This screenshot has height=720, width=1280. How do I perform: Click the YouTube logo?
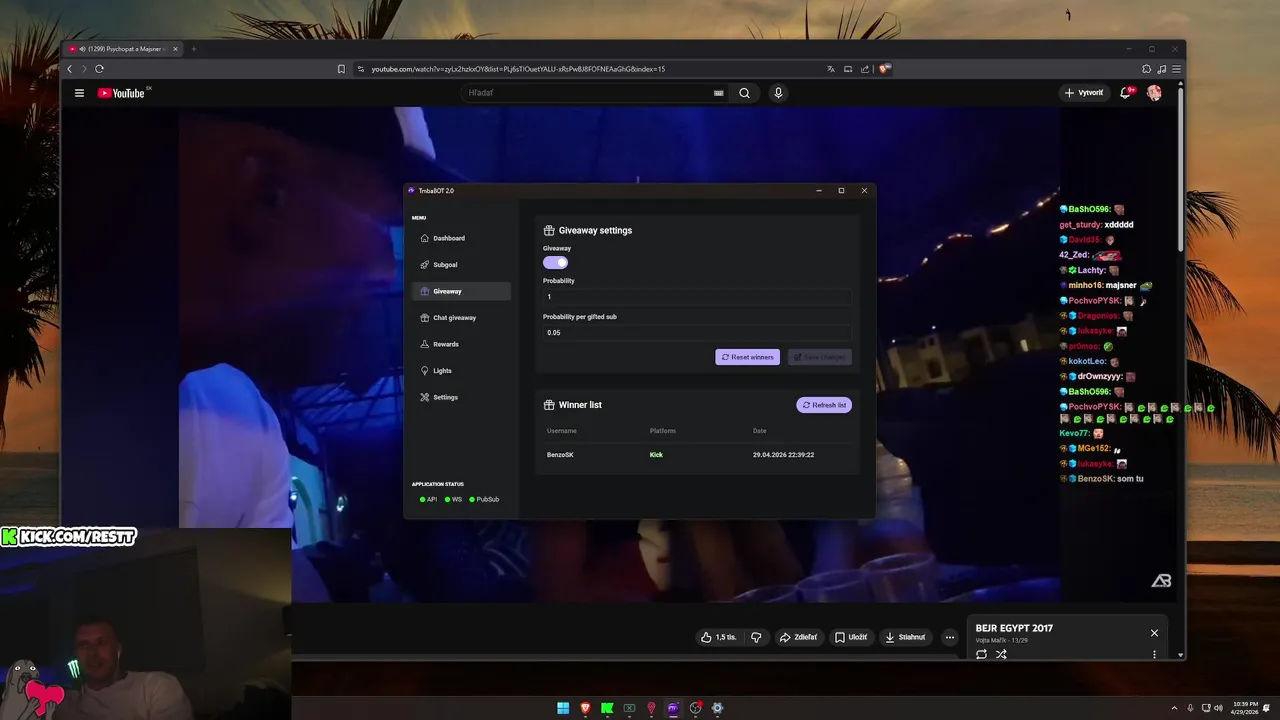click(122, 93)
